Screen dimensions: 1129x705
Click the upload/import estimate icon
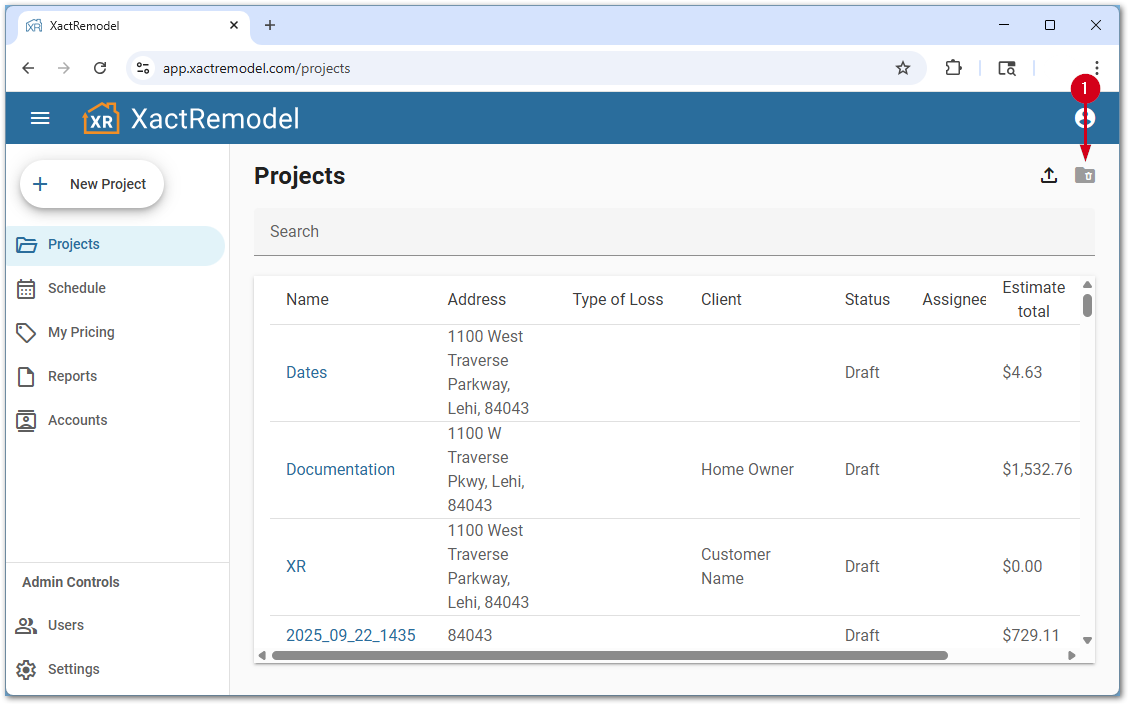[x=1049, y=175]
